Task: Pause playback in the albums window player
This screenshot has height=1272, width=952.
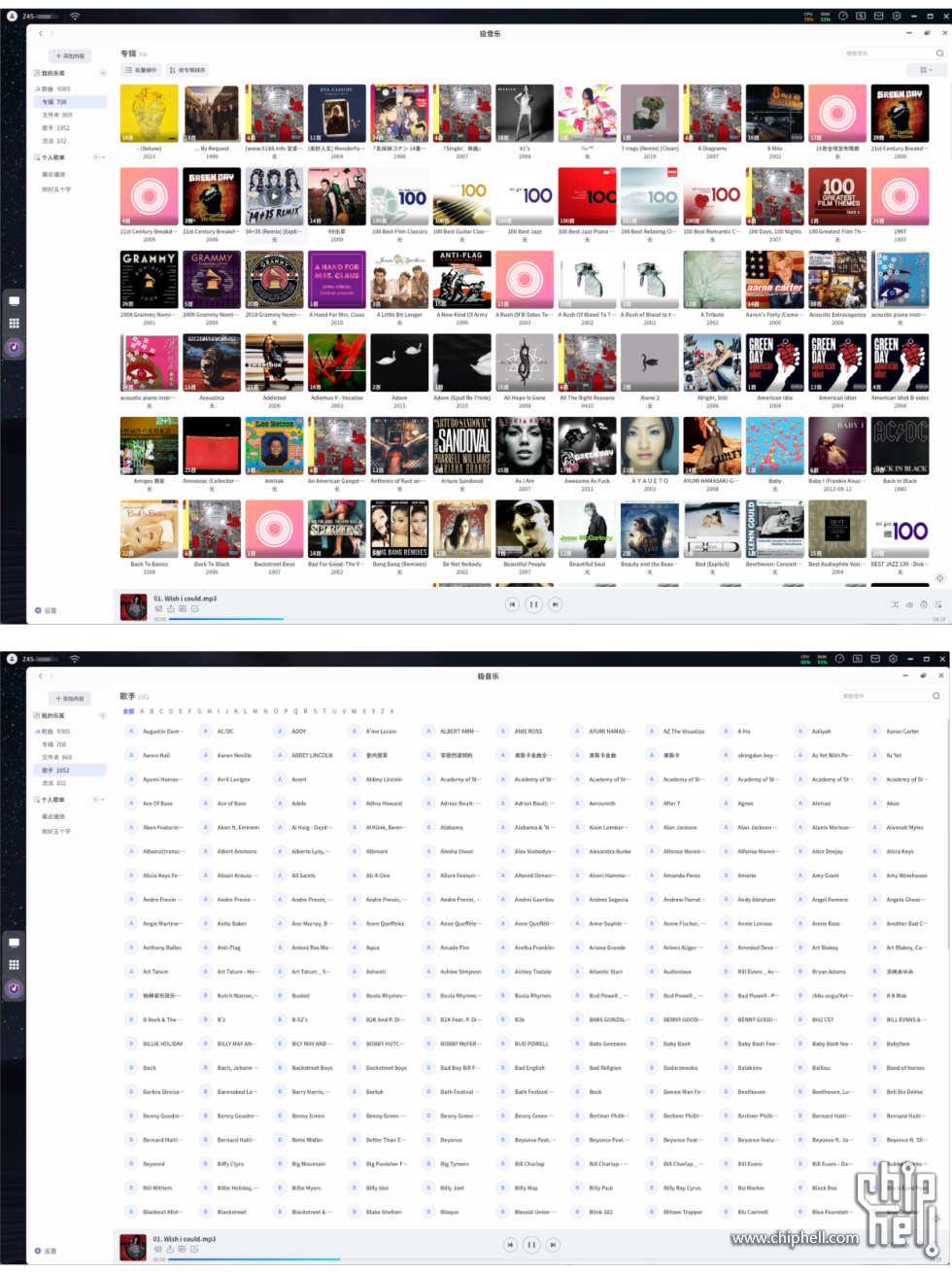Action: (533, 604)
